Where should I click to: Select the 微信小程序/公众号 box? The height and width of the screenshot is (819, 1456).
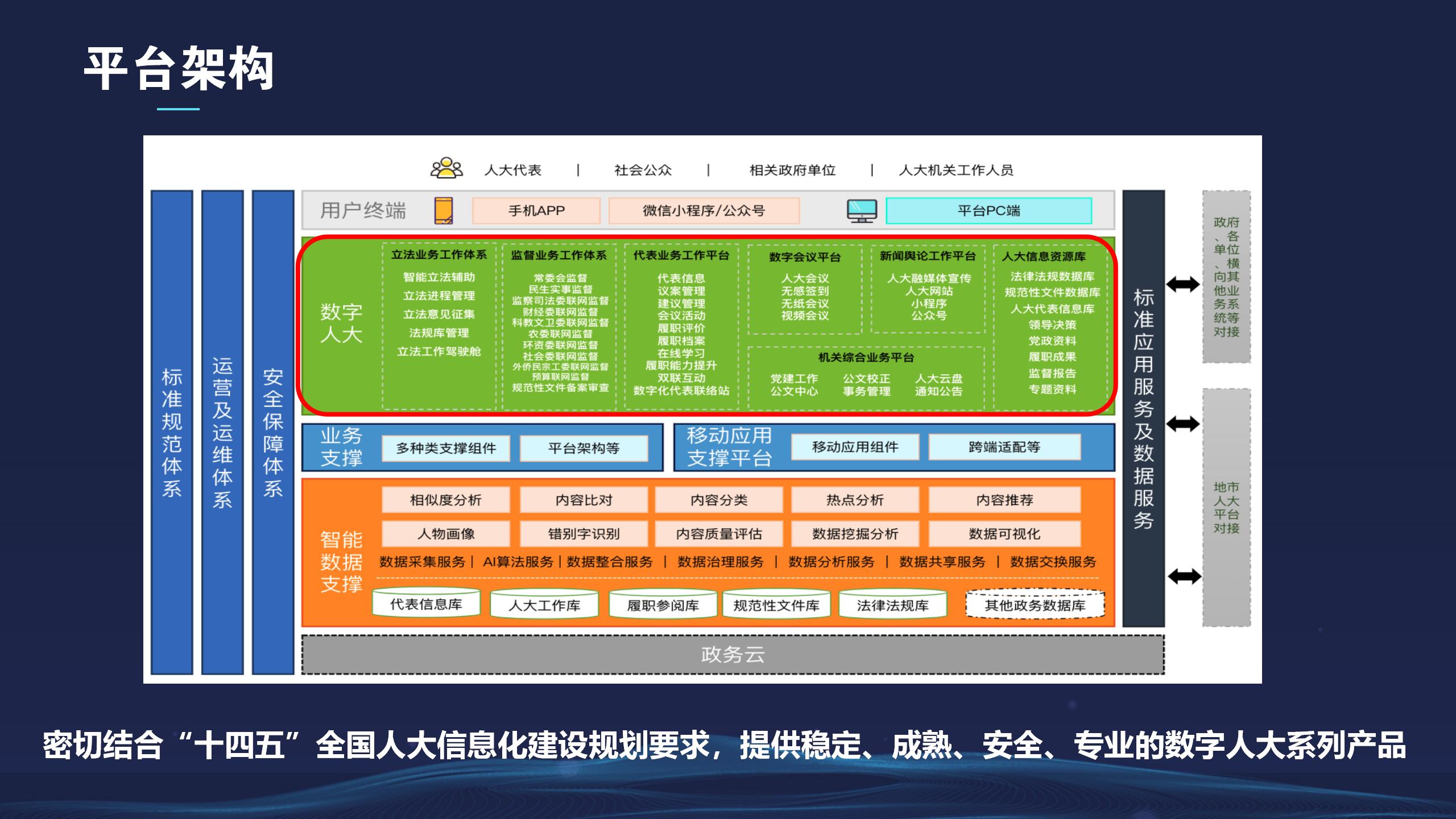pyautogui.click(x=704, y=210)
